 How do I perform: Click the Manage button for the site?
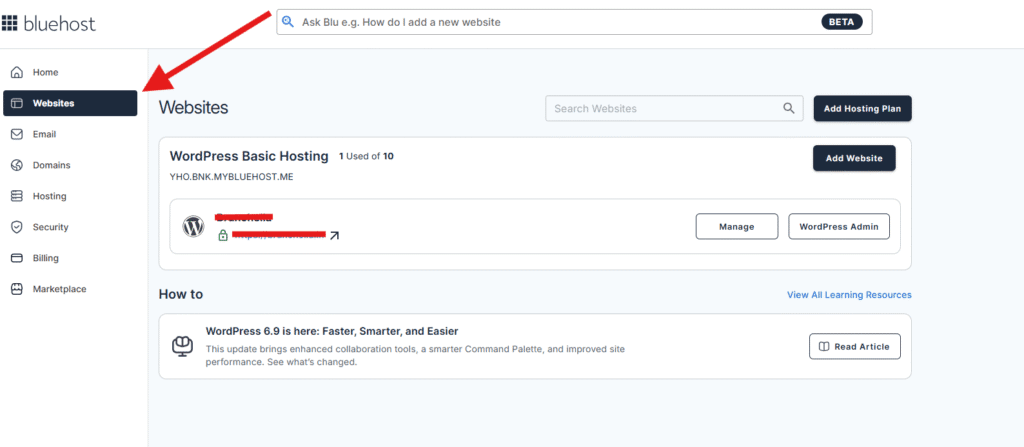737,226
